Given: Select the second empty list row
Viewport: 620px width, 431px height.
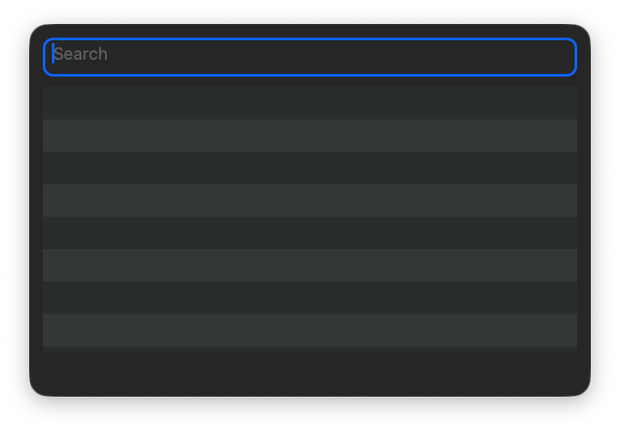Looking at the screenshot, I should point(310,136).
